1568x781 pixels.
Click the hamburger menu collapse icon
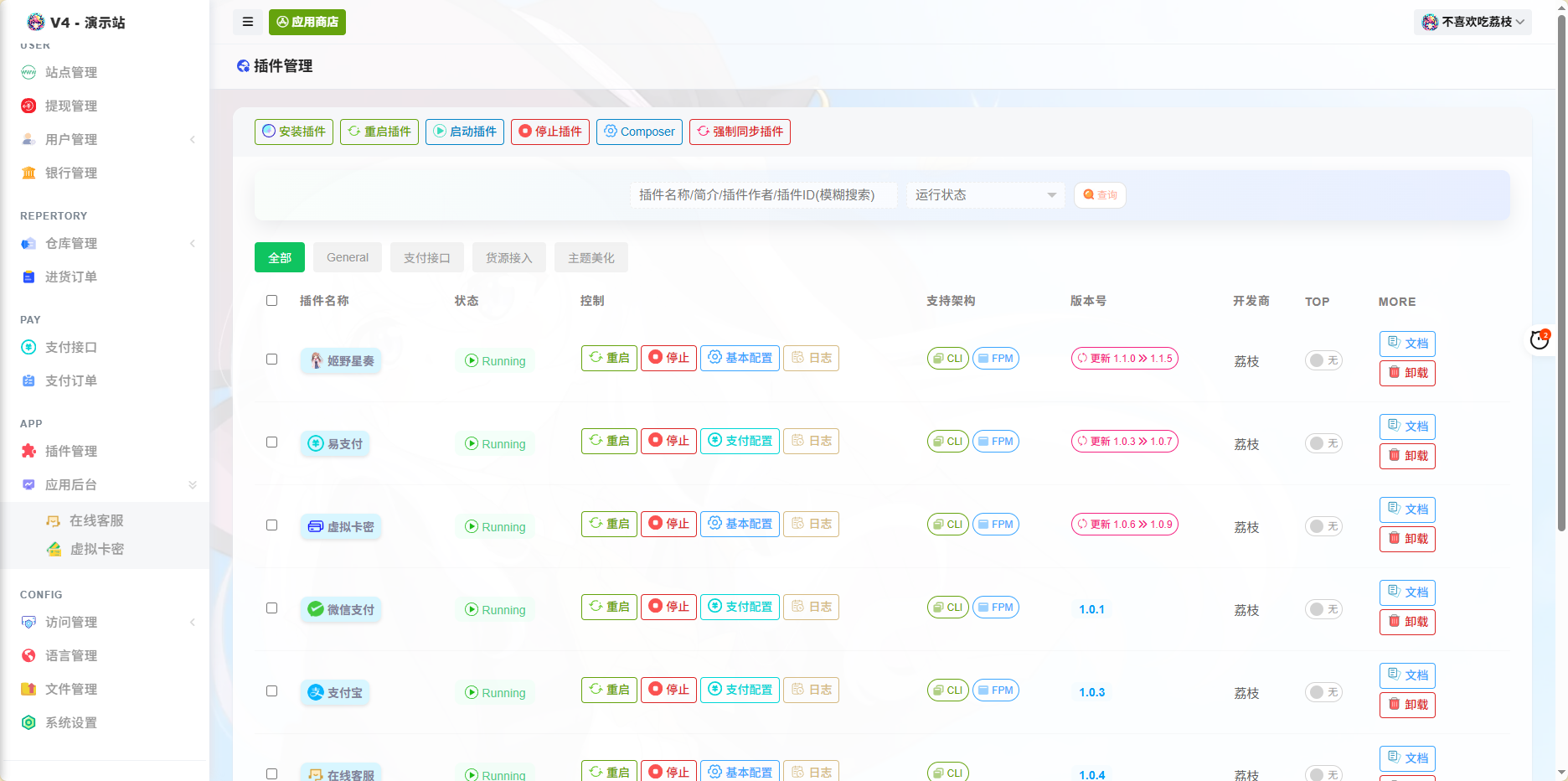tap(248, 22)
